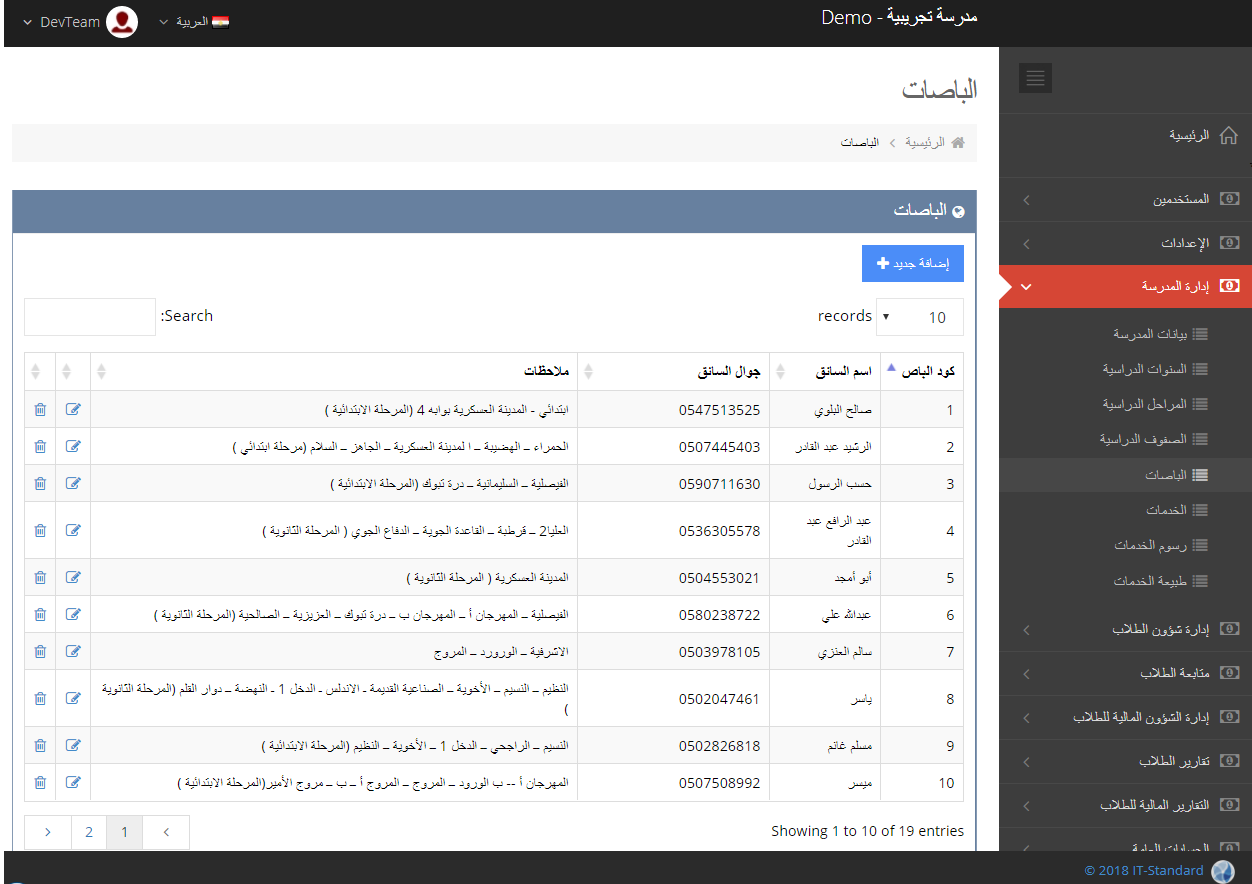Expand the المستخدمين sidebar menu
The width and height of the screenshot is (1252, 884).
(1125, 200)
